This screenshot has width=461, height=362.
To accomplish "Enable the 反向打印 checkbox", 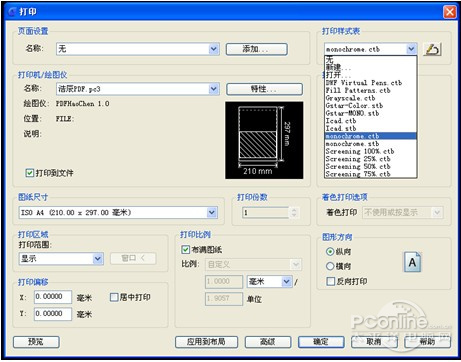I will click(330, 281).
